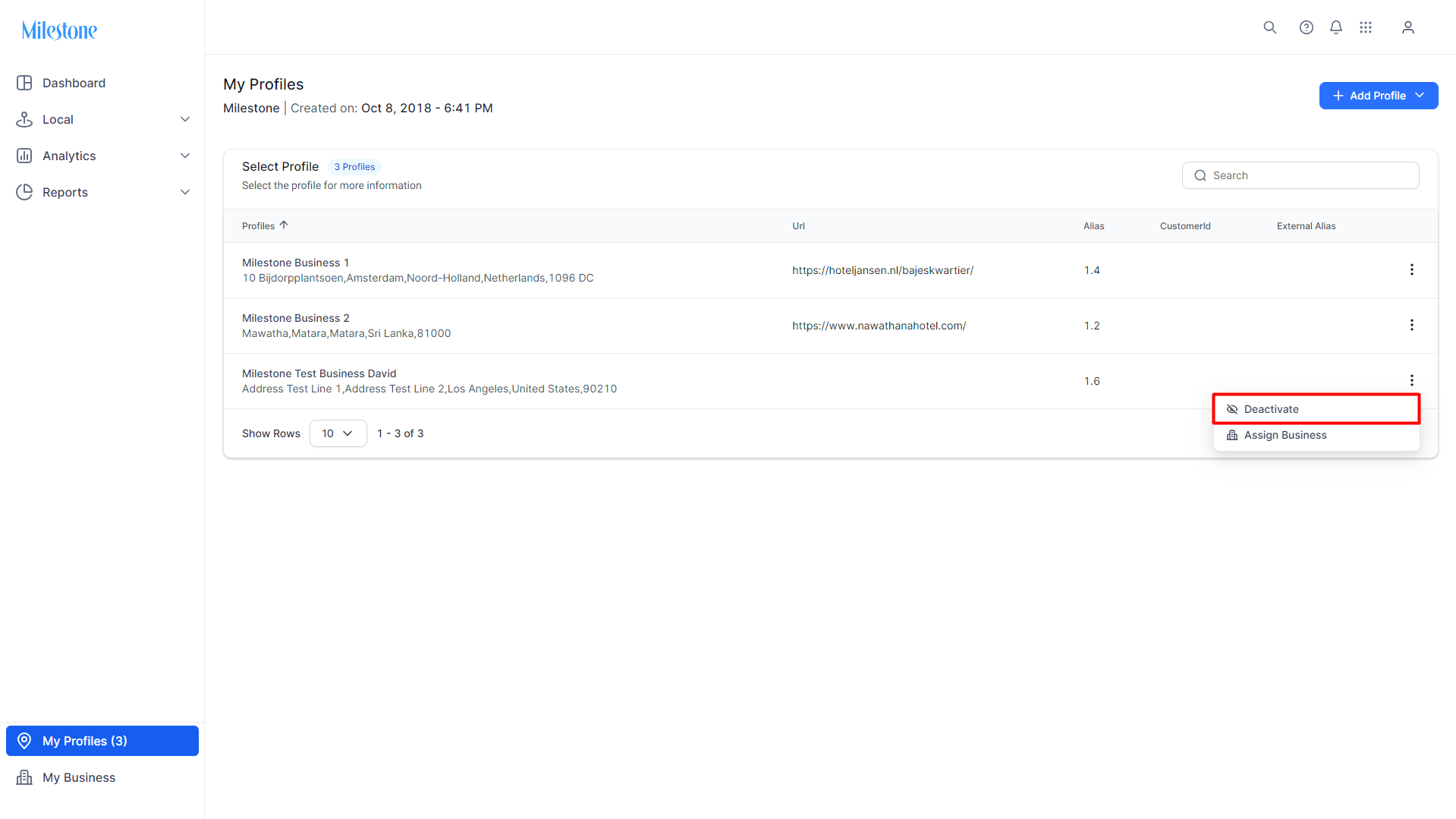Click the Los Angeles address text
1456x819 pixels.
pos(429,389)
